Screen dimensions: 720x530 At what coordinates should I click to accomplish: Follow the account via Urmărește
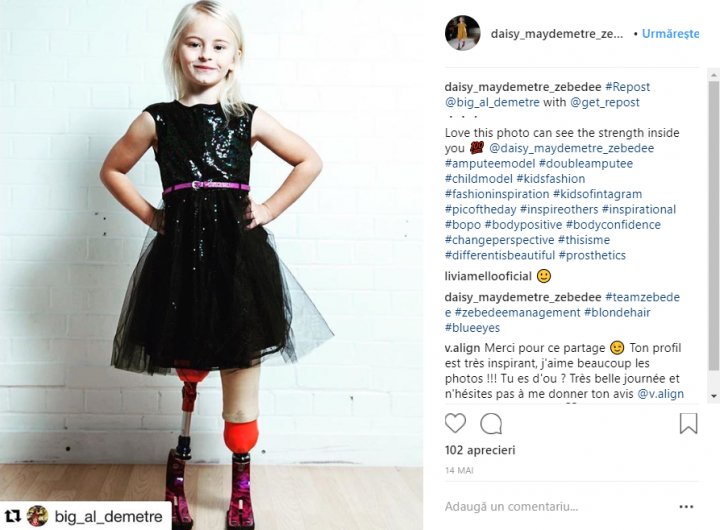point(670,34)
